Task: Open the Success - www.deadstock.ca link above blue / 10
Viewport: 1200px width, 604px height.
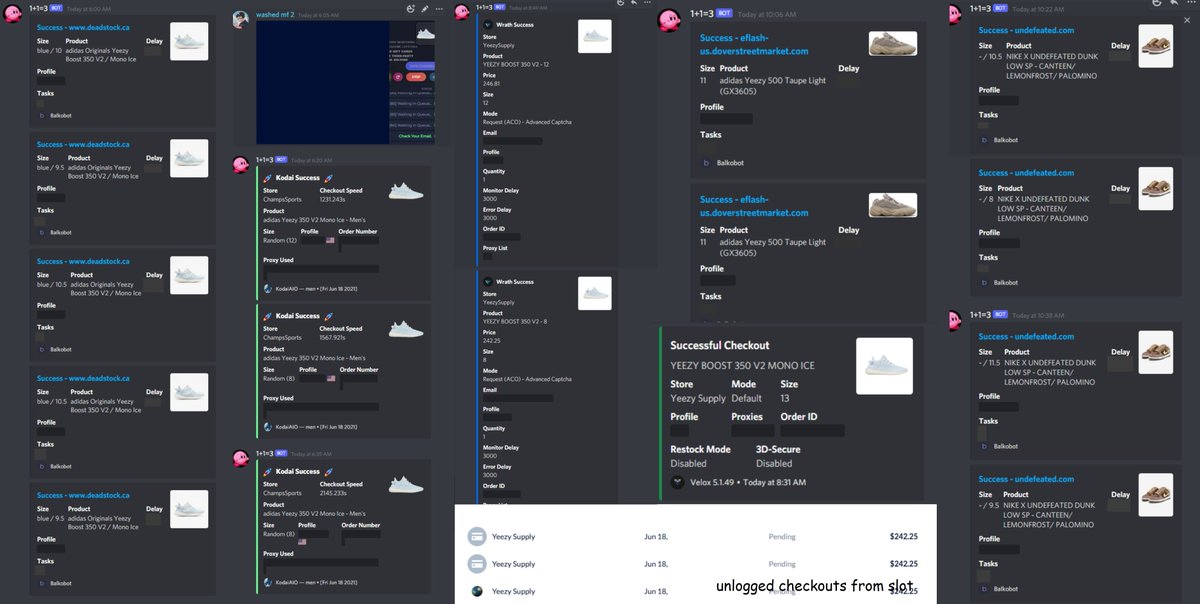Action: (83, 27)
